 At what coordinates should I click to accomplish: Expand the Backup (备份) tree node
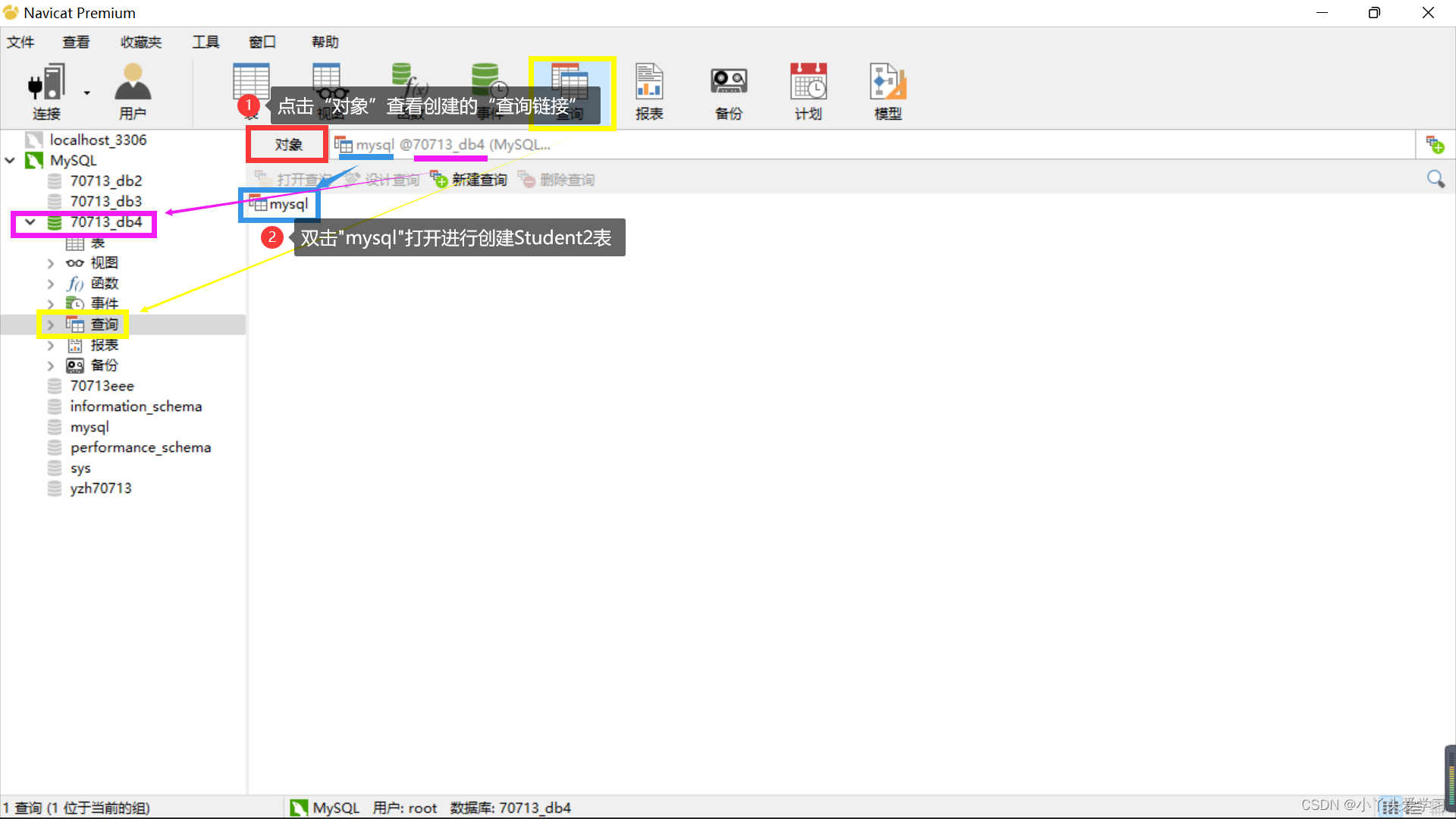pyautogui.click(x=51, y=366)
